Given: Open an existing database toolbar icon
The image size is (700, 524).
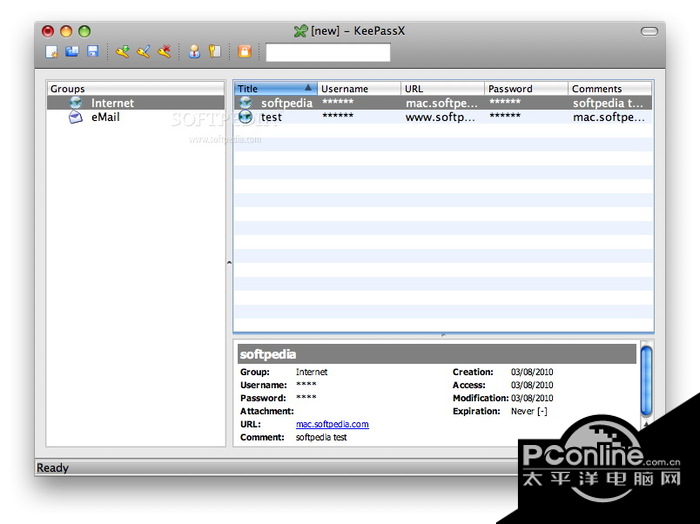Looking at the screenshot, I should pyautogui.click(x=72, y=52).
